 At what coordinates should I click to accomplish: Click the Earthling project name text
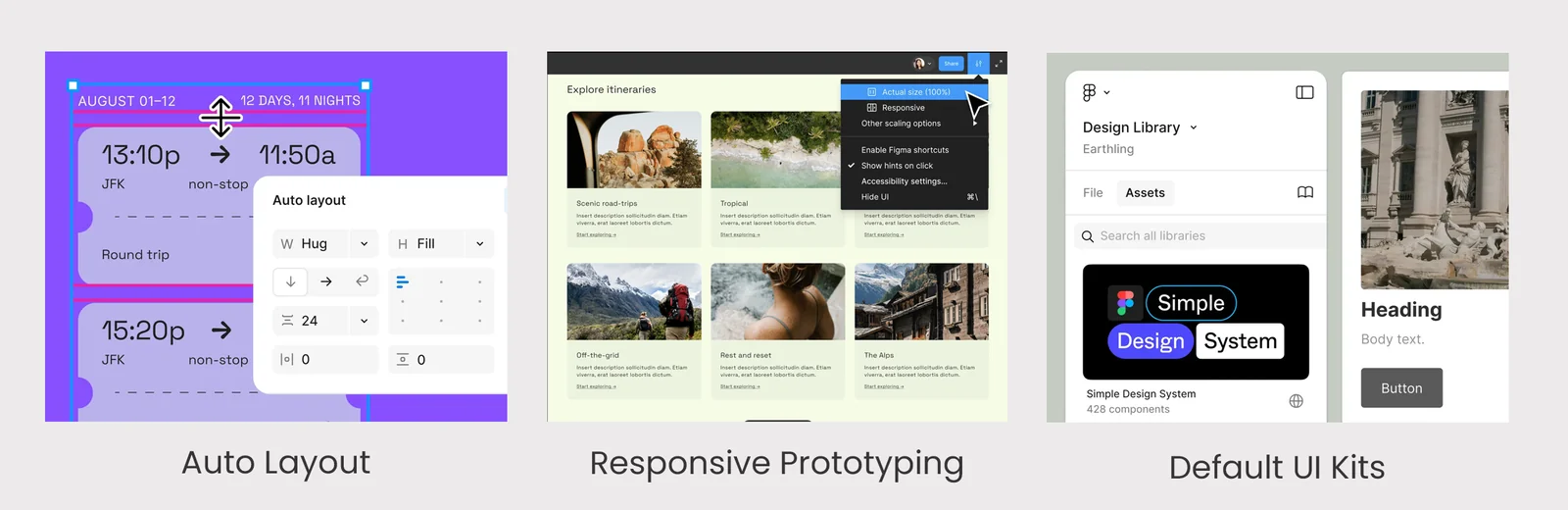pyautogui.click(x=1108, y=149)
